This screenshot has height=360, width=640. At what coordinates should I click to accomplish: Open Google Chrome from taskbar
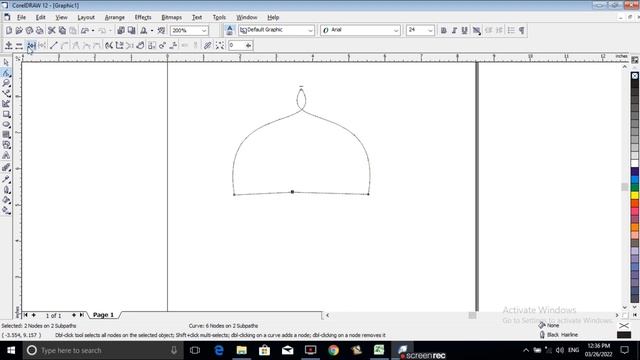[x=333, y=350]
